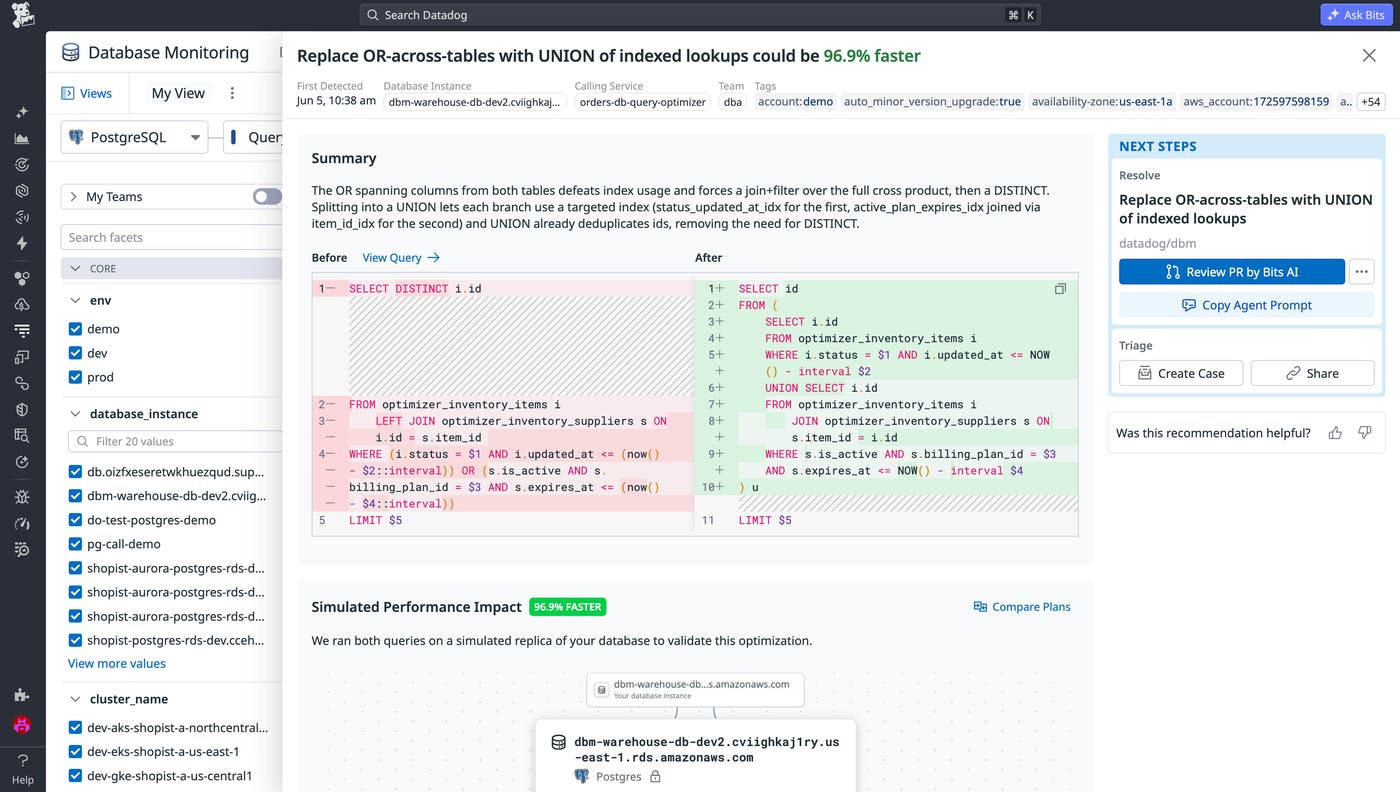Image resolution: width=1400 pixels, height=792 pixels.
Task: Click the Share button
Action: [x=1312, y=373]
